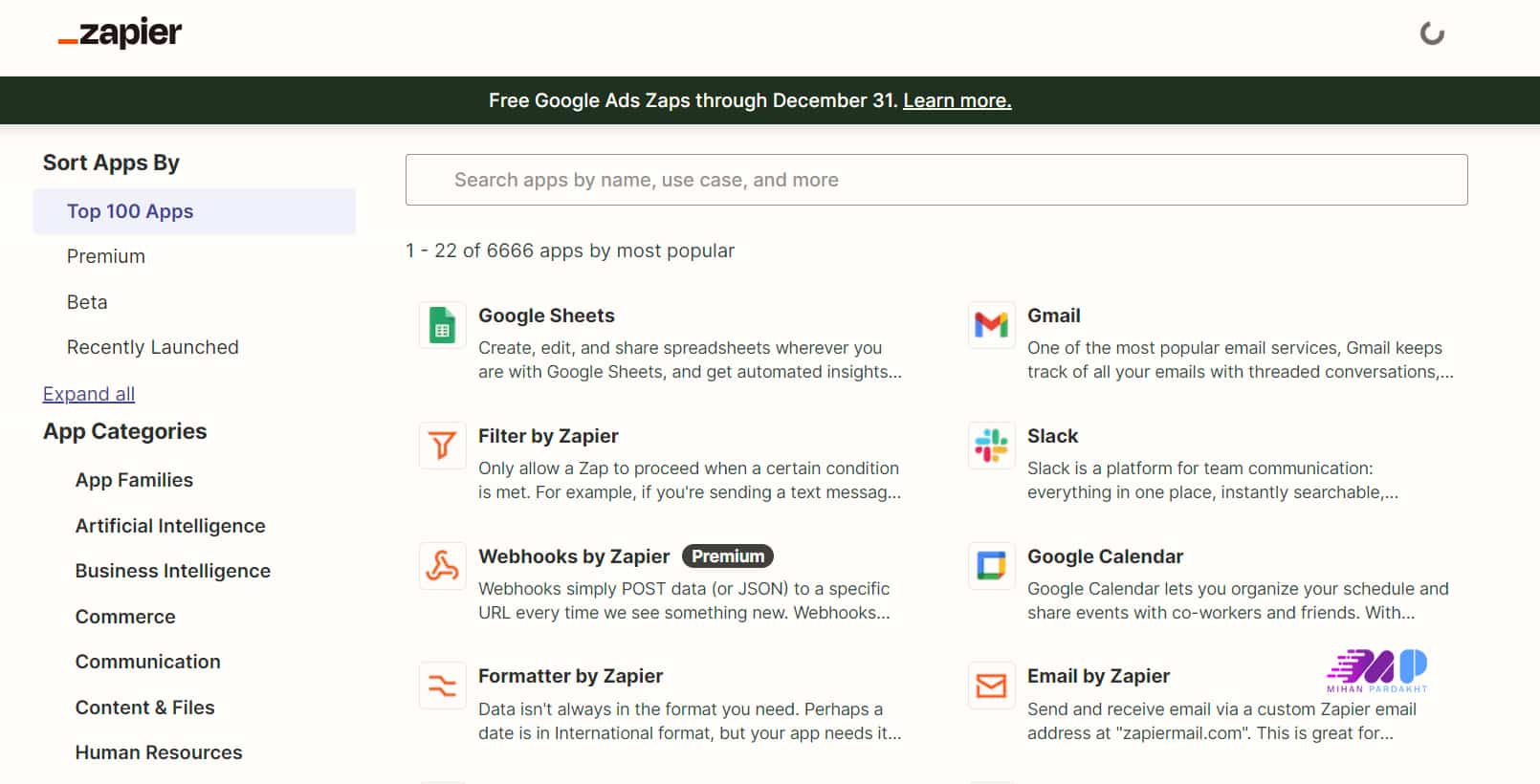
Task: Expand the App Families category
Action: pos(134,480)
